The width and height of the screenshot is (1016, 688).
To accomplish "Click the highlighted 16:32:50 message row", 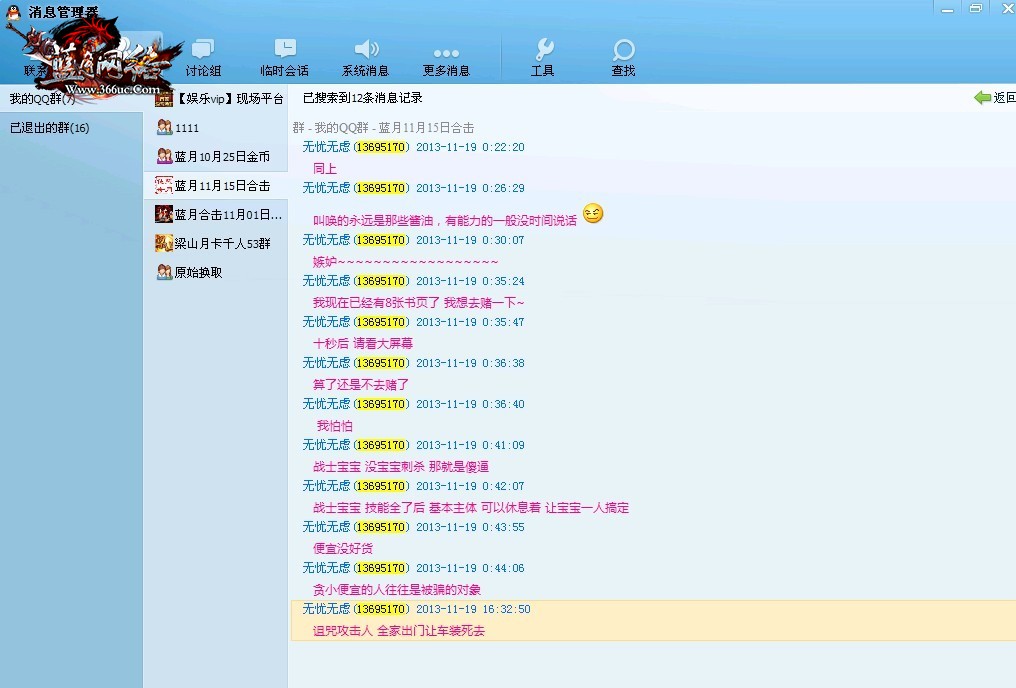I will tap(651, 620).
